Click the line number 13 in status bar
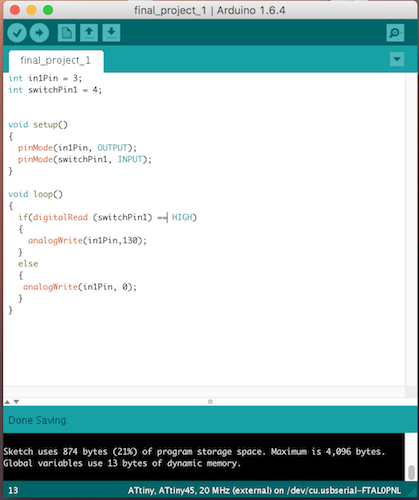This screenshot has height=500, width=419. (x=13, y=491)
